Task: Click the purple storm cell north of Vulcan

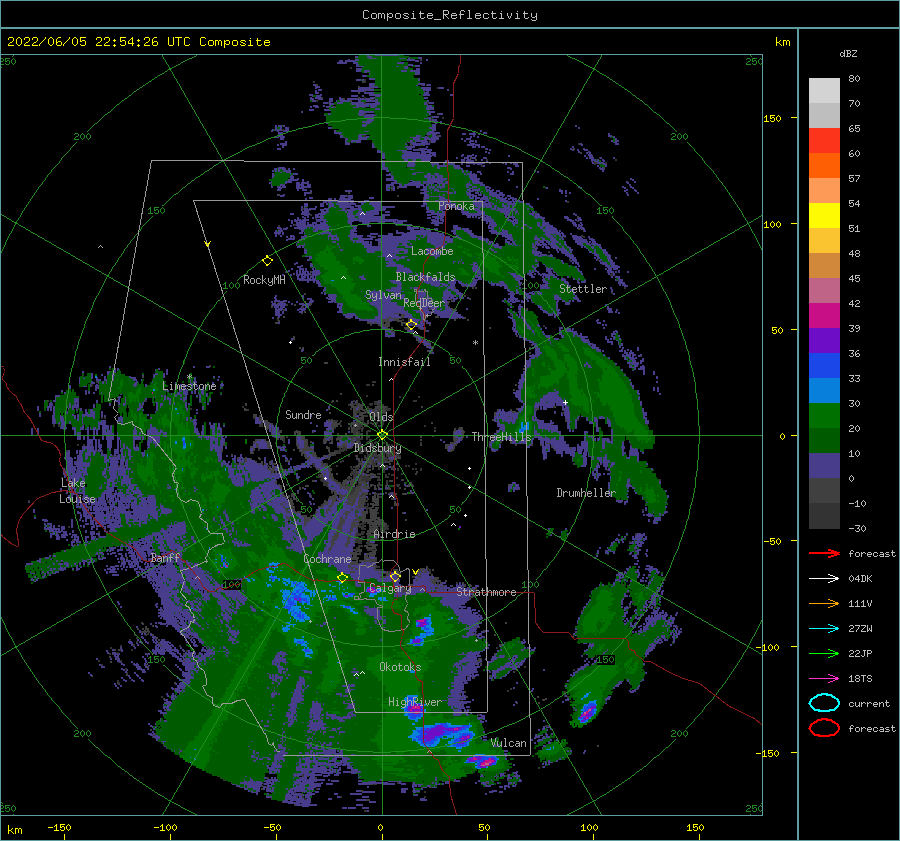Action: 442,734
